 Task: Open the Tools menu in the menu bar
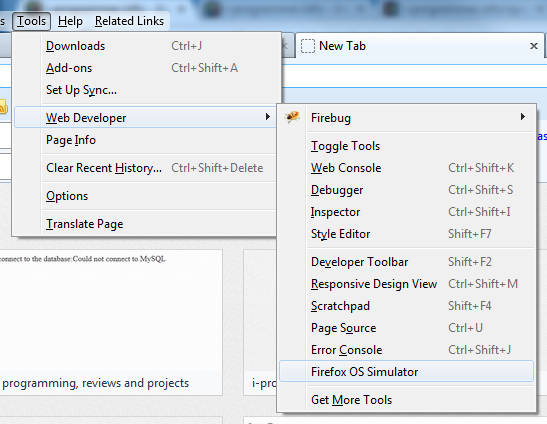[31, 21]
